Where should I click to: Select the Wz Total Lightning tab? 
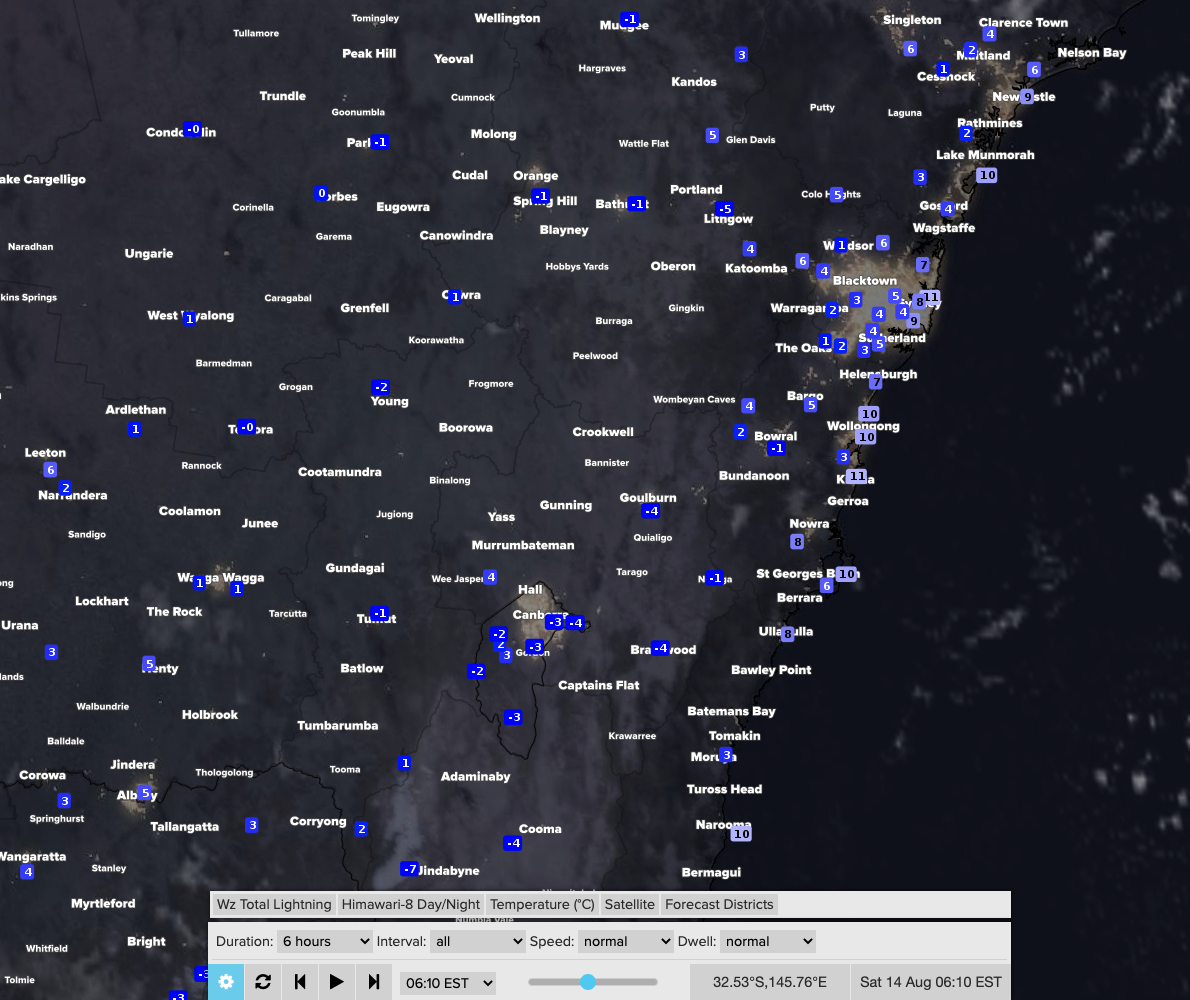point(273,904)
